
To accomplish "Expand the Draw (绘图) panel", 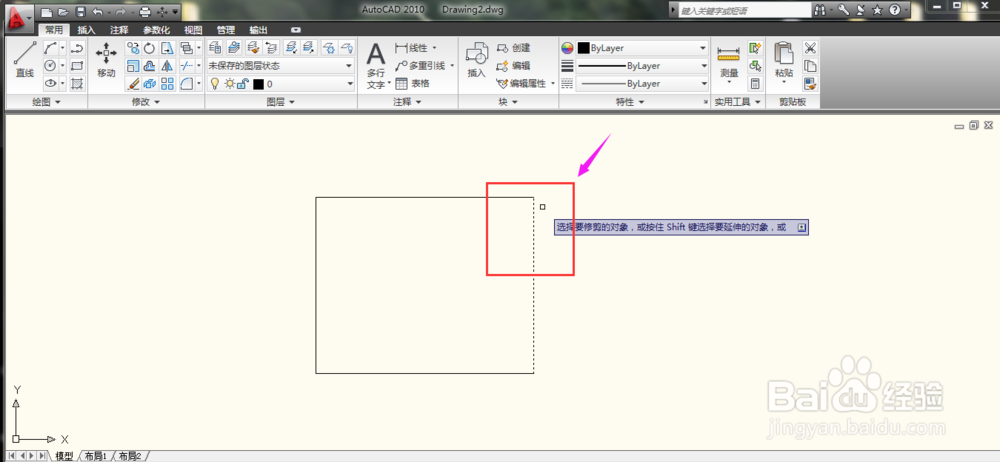I will tap(46, 102).
